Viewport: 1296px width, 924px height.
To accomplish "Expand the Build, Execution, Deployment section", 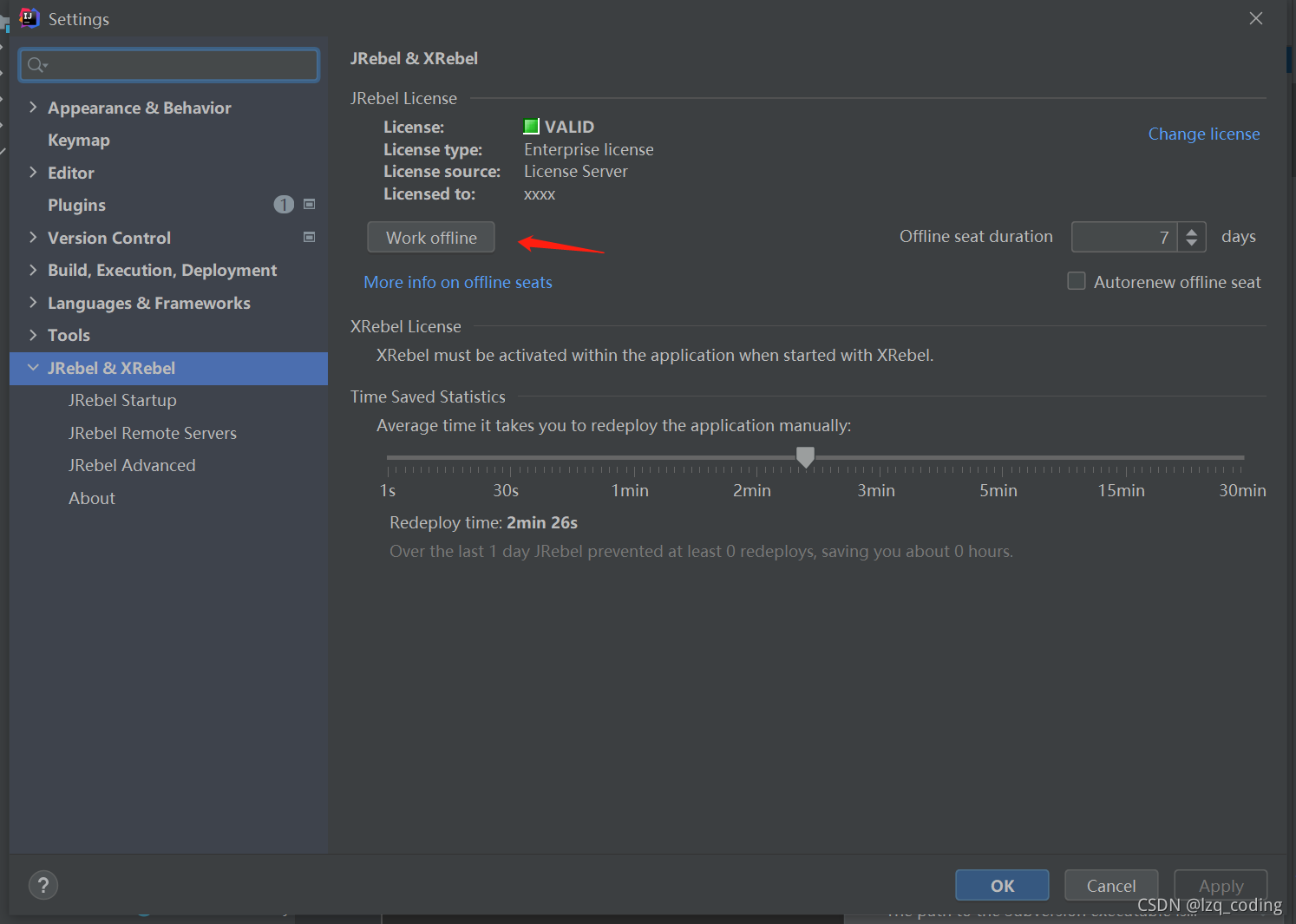I will coord(33,270).
